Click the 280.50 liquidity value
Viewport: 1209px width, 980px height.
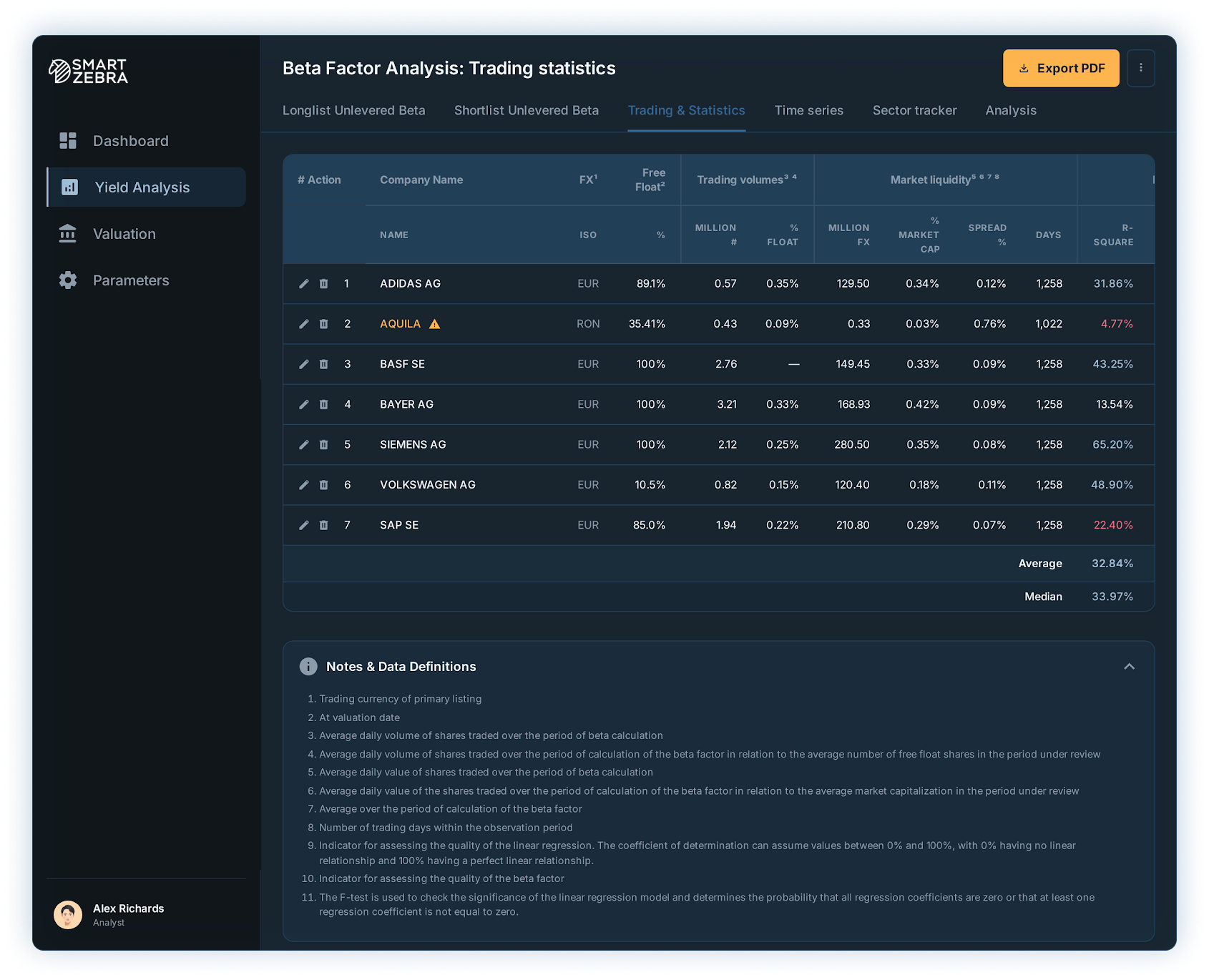coord(852,445)
